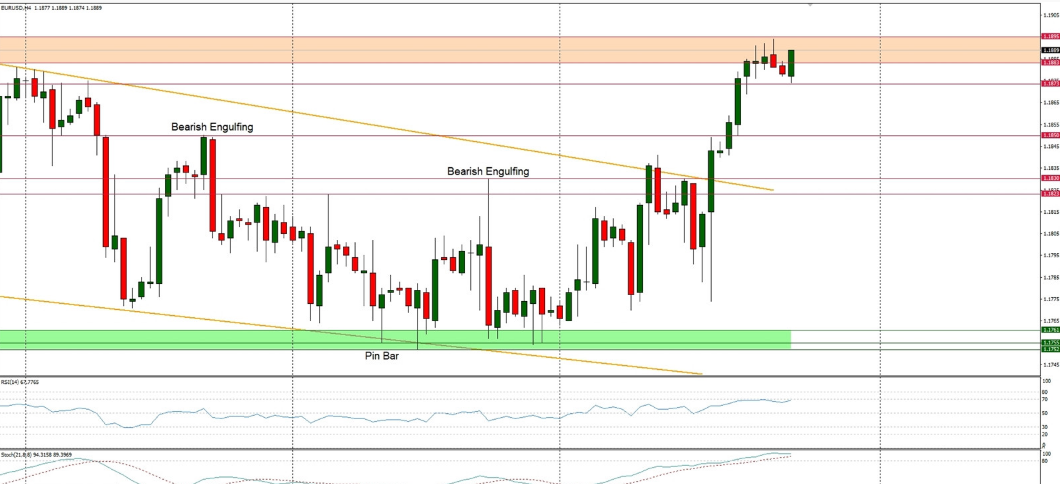Select the Bearish Engulfing label above the red-green candle pair
The image size is (1060, 484).
[211, 127]
